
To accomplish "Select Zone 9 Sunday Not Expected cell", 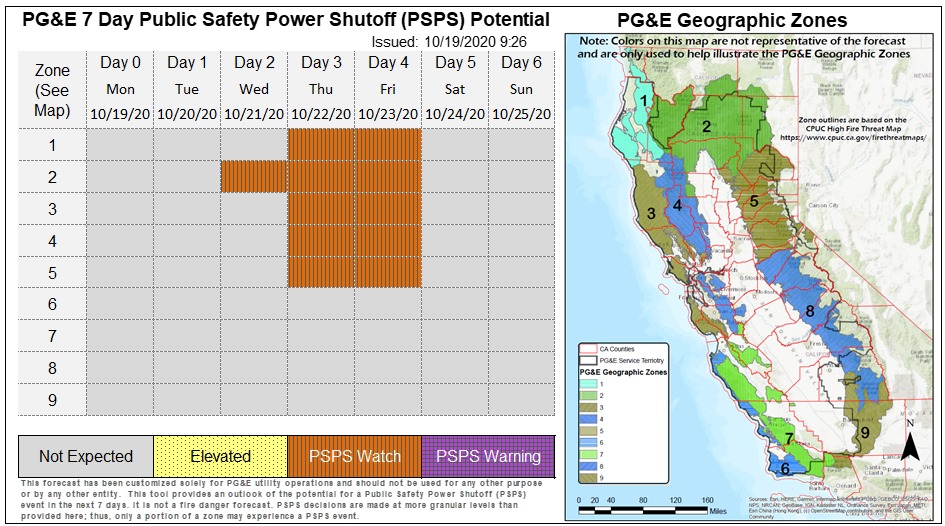I will [x=521, y=399].
